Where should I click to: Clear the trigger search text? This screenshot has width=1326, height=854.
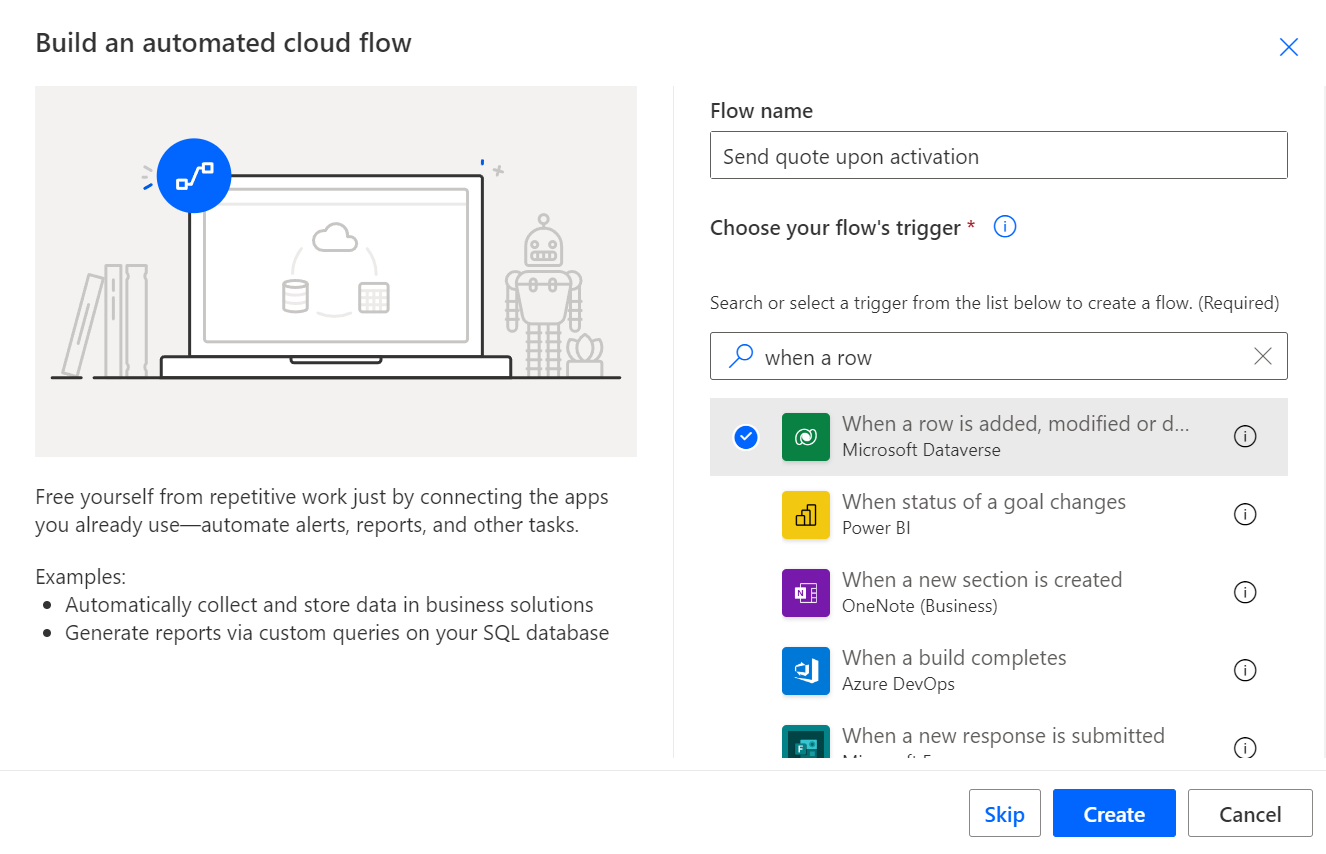point(1263,357)
